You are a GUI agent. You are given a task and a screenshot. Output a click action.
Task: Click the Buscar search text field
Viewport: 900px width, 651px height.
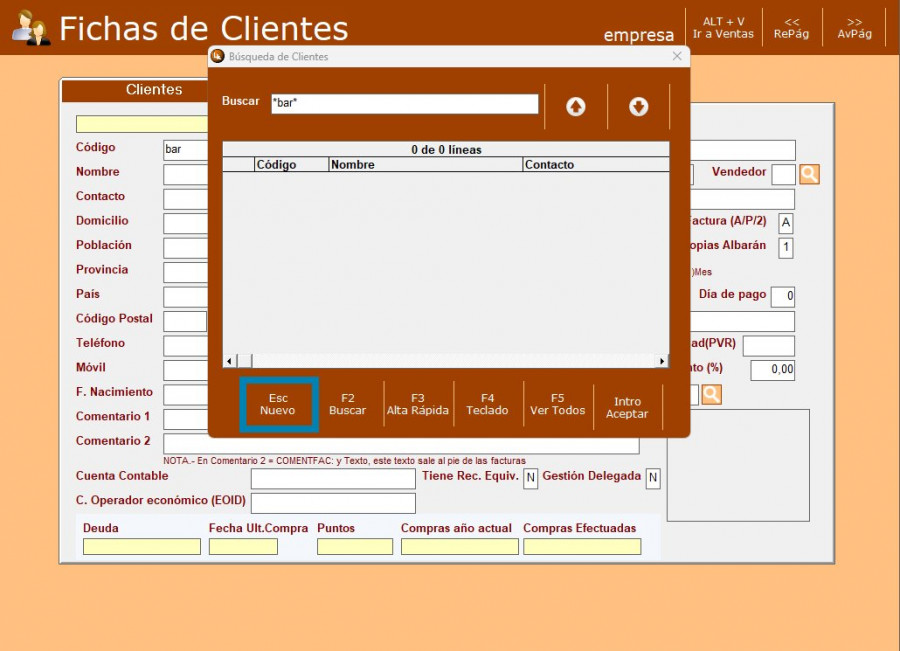(x=404, y=103)
